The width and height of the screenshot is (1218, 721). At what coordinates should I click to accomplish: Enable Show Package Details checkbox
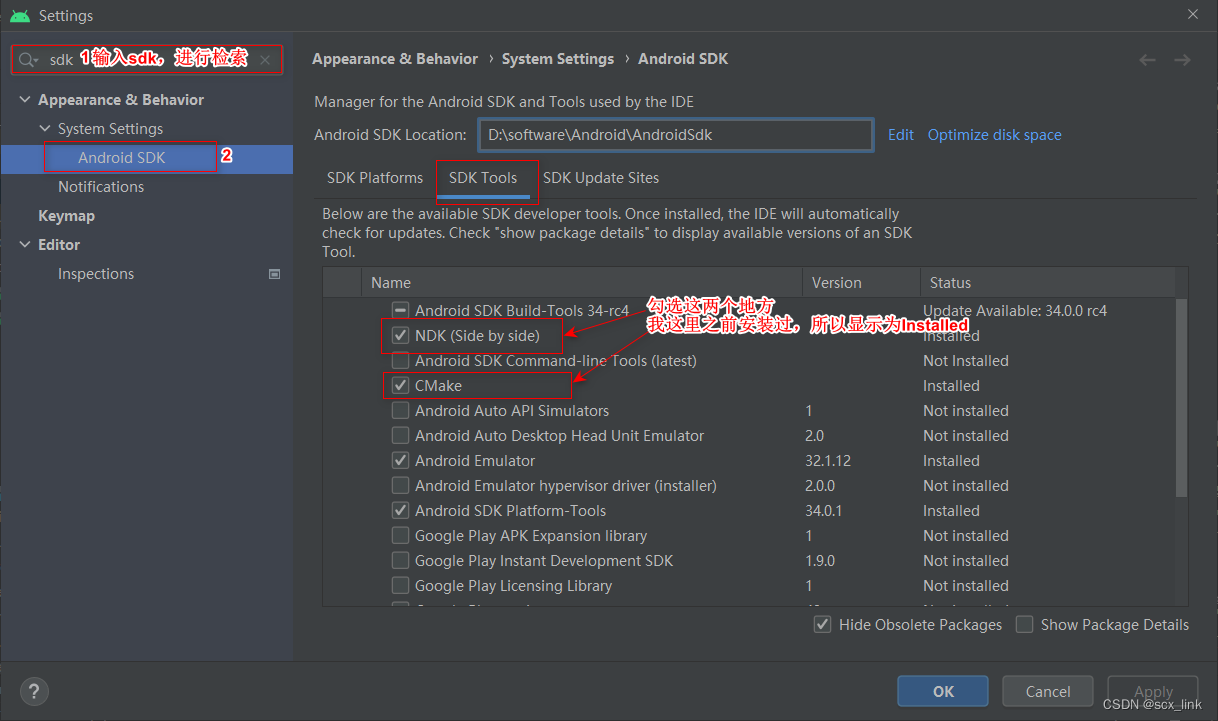[x=1024, y=625]
